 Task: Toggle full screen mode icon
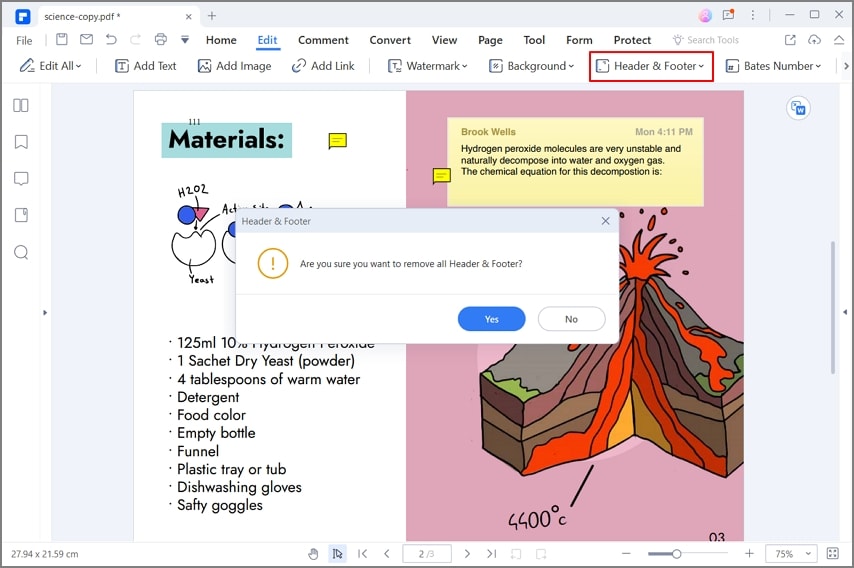click(833, 554)
